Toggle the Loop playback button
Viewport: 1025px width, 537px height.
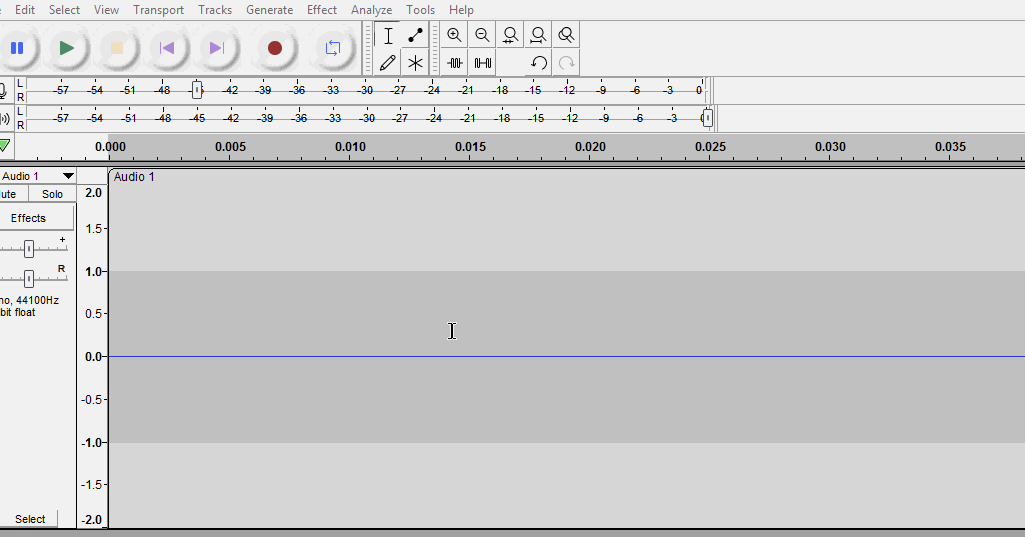(x=333, y=48)
